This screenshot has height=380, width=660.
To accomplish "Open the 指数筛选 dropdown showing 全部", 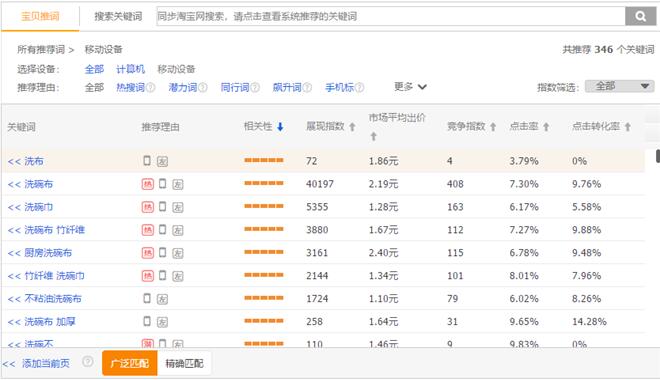I will pyautogui.click(x=619, y=86).
